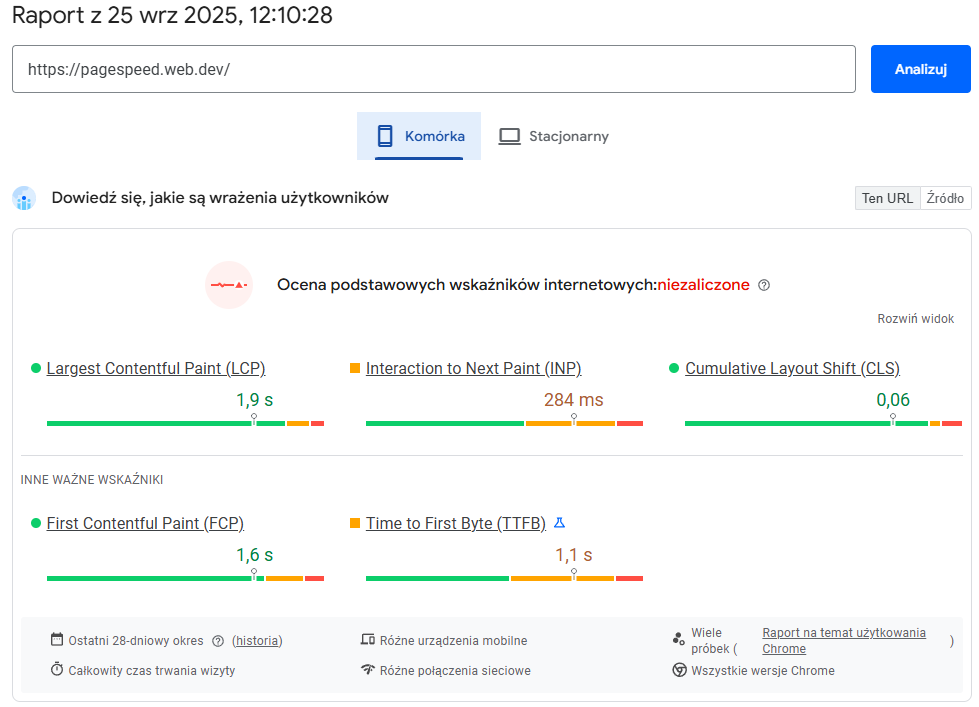Click the Wi-Fi icon next to Różne połączenia sieciowe

366,671
